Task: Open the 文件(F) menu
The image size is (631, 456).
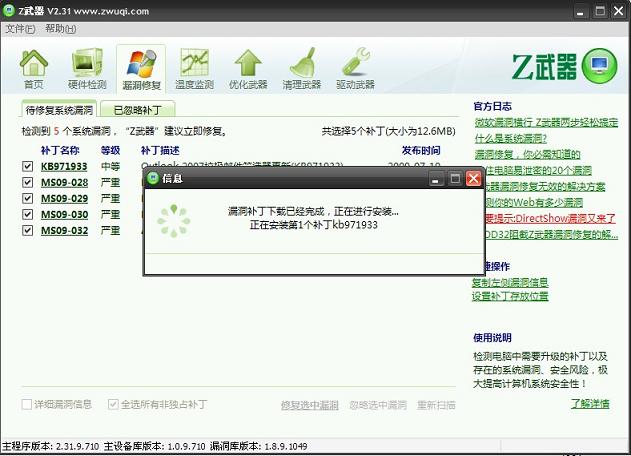Action: 20,29
